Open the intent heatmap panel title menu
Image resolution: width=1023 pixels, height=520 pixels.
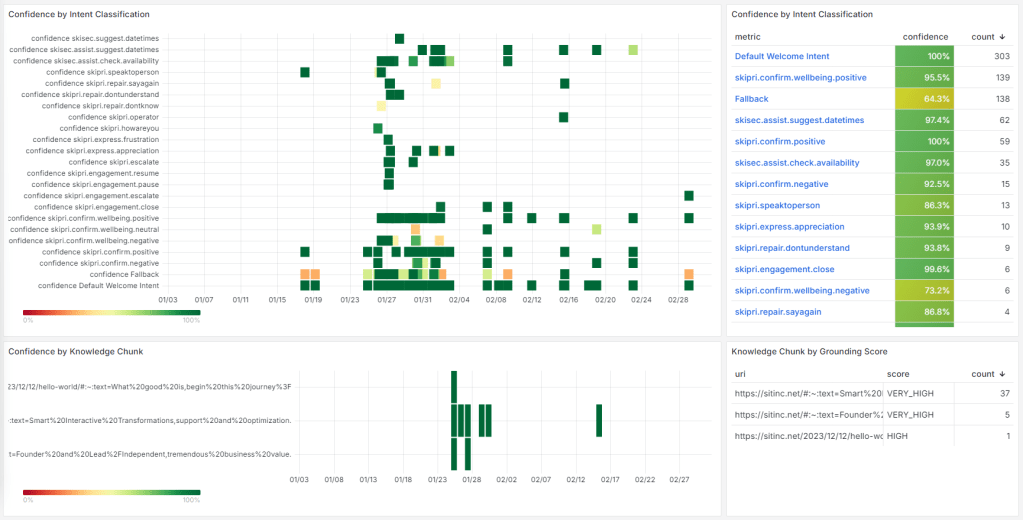pos(79,14)
